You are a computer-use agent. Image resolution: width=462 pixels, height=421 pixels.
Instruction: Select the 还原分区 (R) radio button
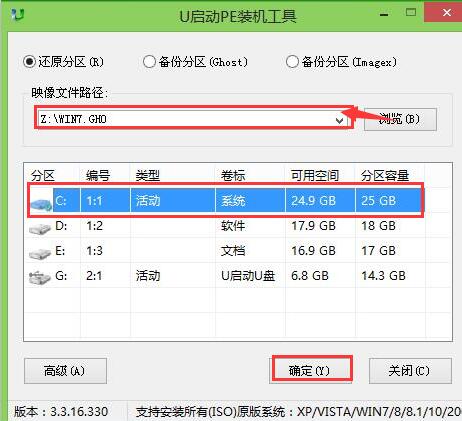point(30,62)
